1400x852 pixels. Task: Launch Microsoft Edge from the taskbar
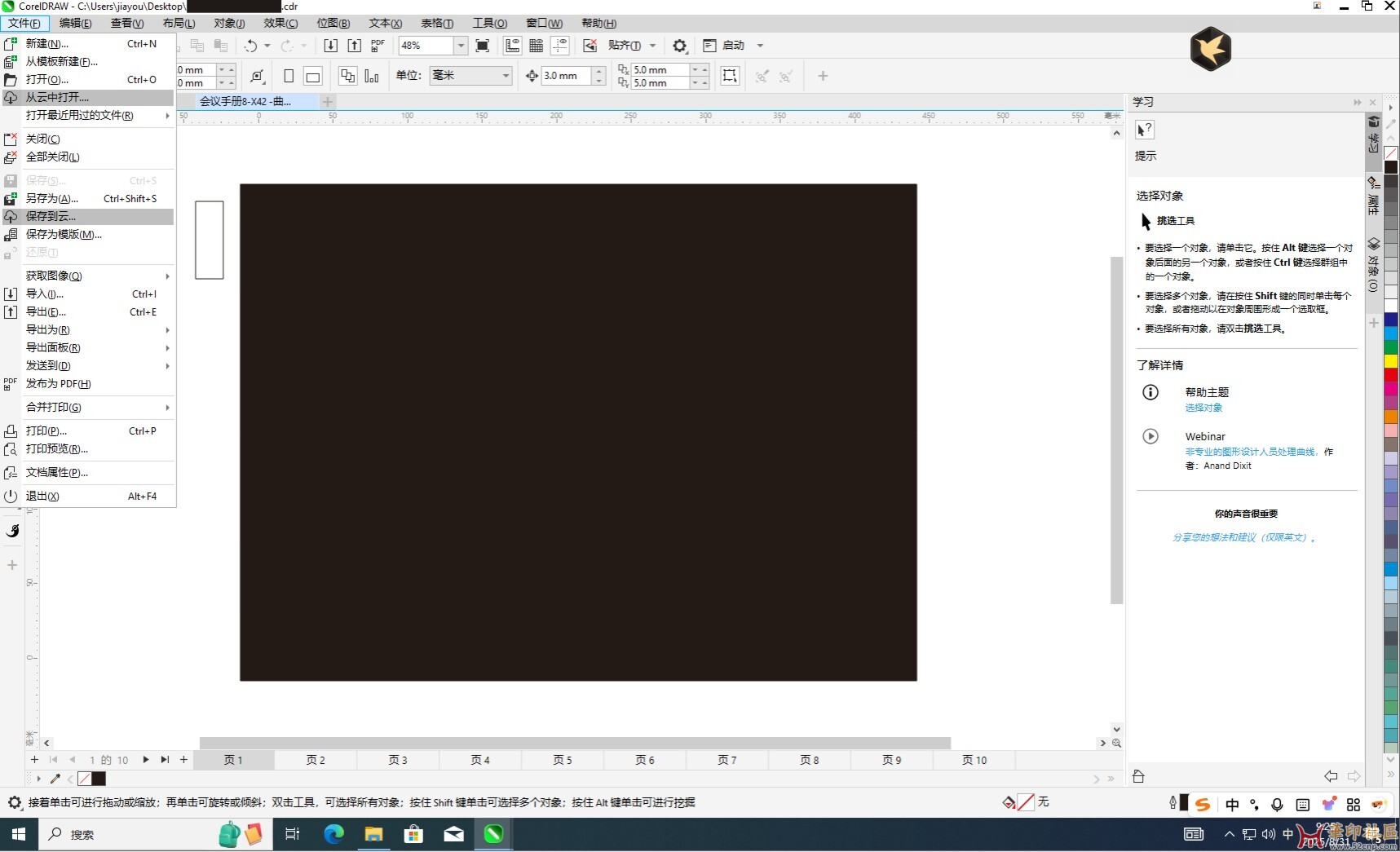point(333,834)
